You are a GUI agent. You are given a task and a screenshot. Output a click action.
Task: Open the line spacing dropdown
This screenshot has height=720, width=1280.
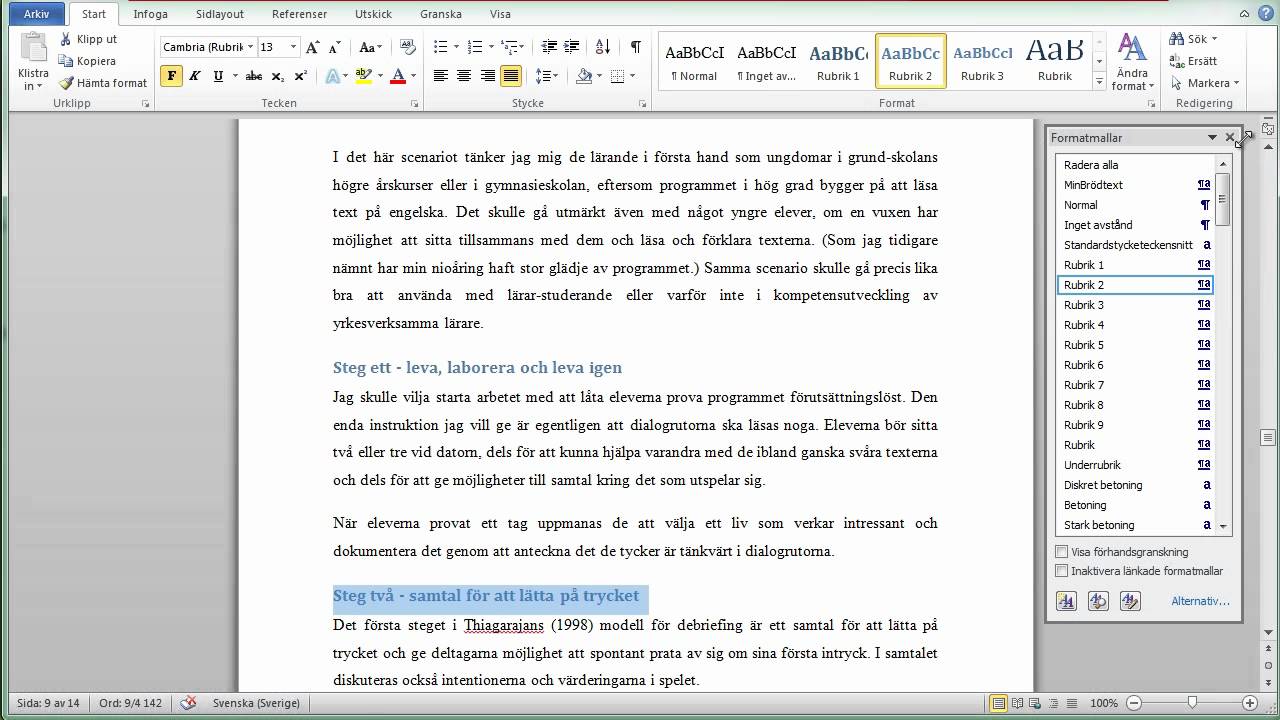click(547, 76)
